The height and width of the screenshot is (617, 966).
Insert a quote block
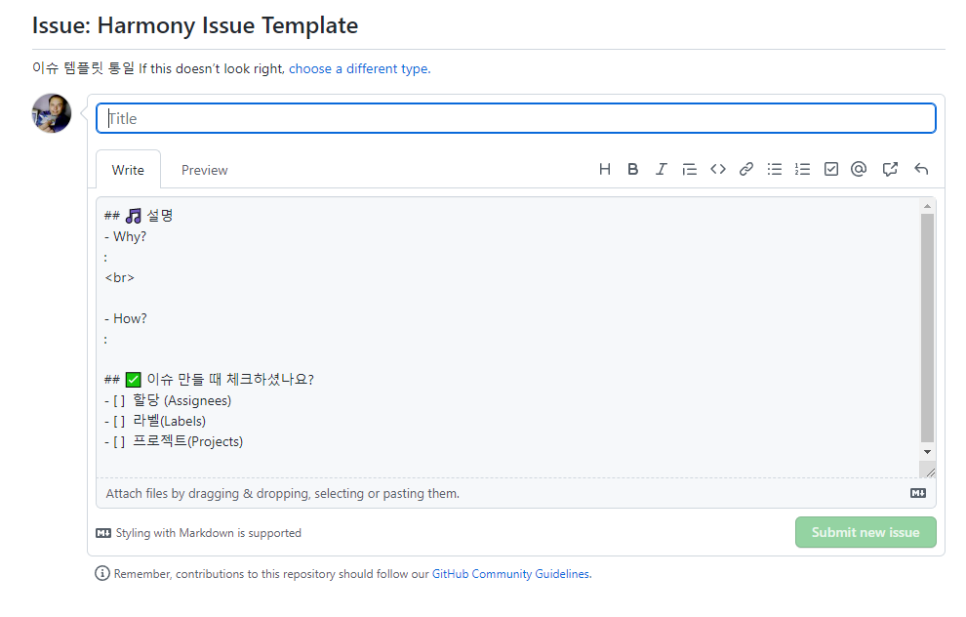689,169
